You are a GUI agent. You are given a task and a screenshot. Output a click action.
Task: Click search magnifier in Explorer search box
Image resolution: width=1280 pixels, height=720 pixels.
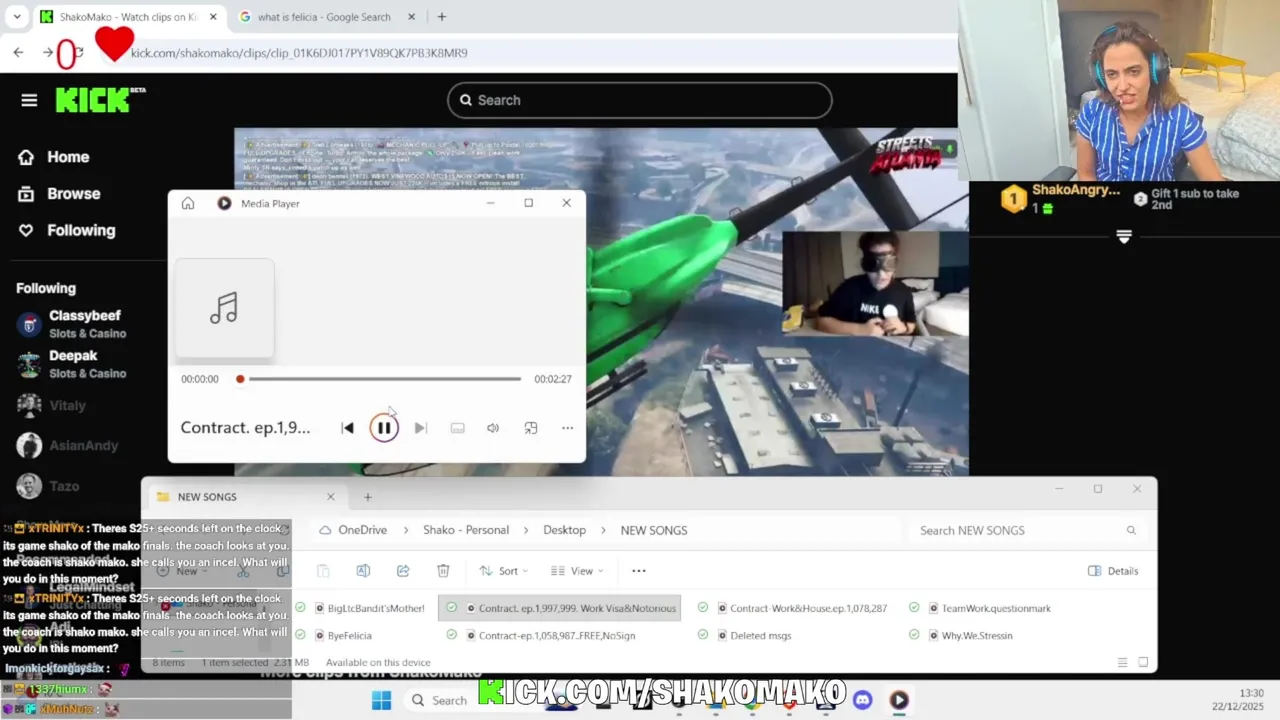pyautogui.click(x=1131, y=531)
